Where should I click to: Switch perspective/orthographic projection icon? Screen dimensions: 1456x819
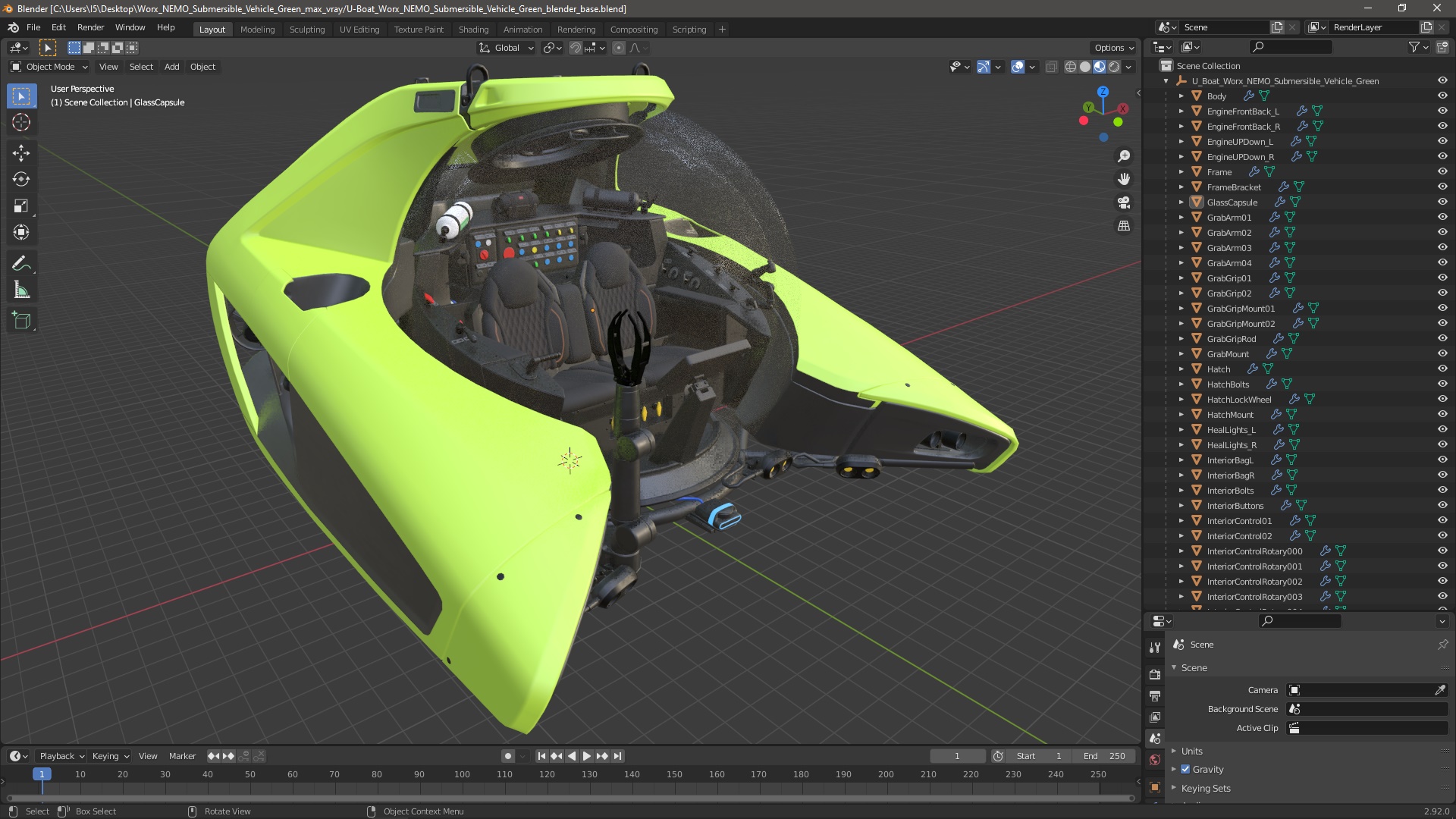[1124, 226]
